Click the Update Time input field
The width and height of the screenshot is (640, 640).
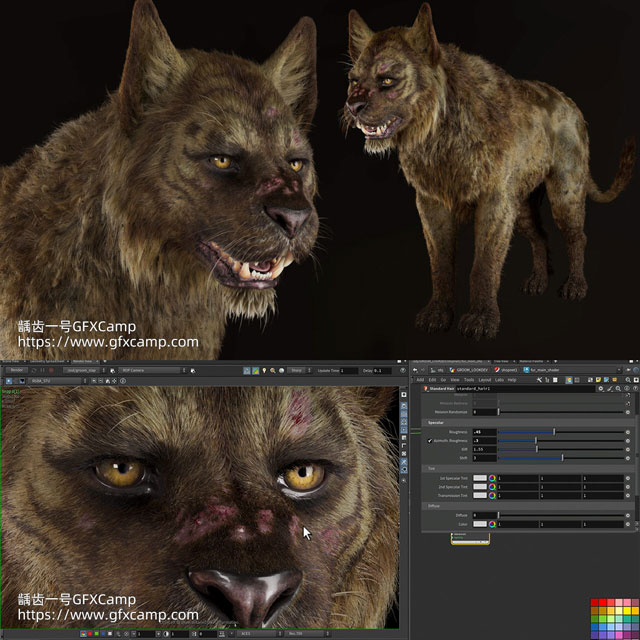point(347,371)
